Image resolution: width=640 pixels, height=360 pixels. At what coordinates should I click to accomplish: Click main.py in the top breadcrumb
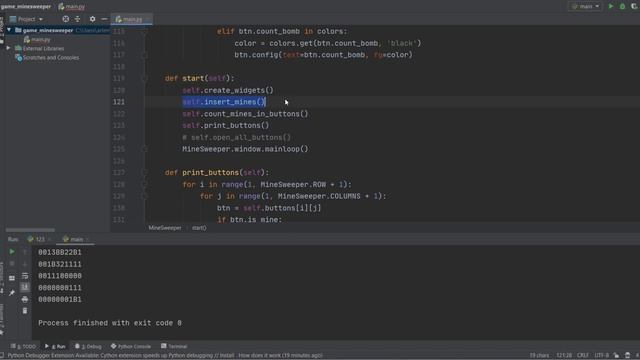[x=75, y=7]
